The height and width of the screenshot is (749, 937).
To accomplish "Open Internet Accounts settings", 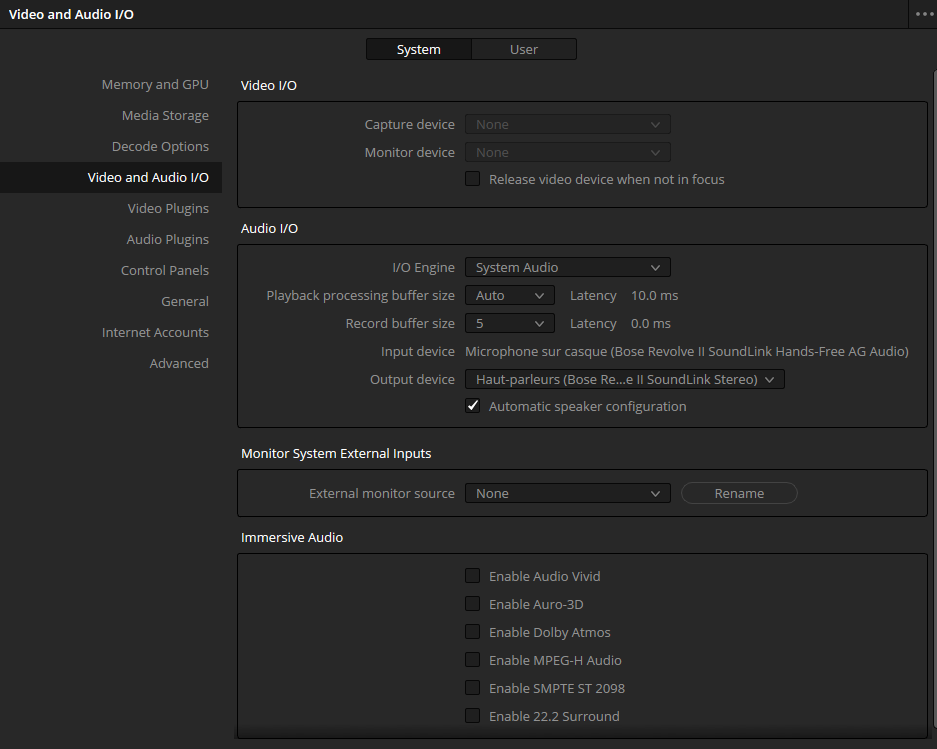I will click(155, 333).
